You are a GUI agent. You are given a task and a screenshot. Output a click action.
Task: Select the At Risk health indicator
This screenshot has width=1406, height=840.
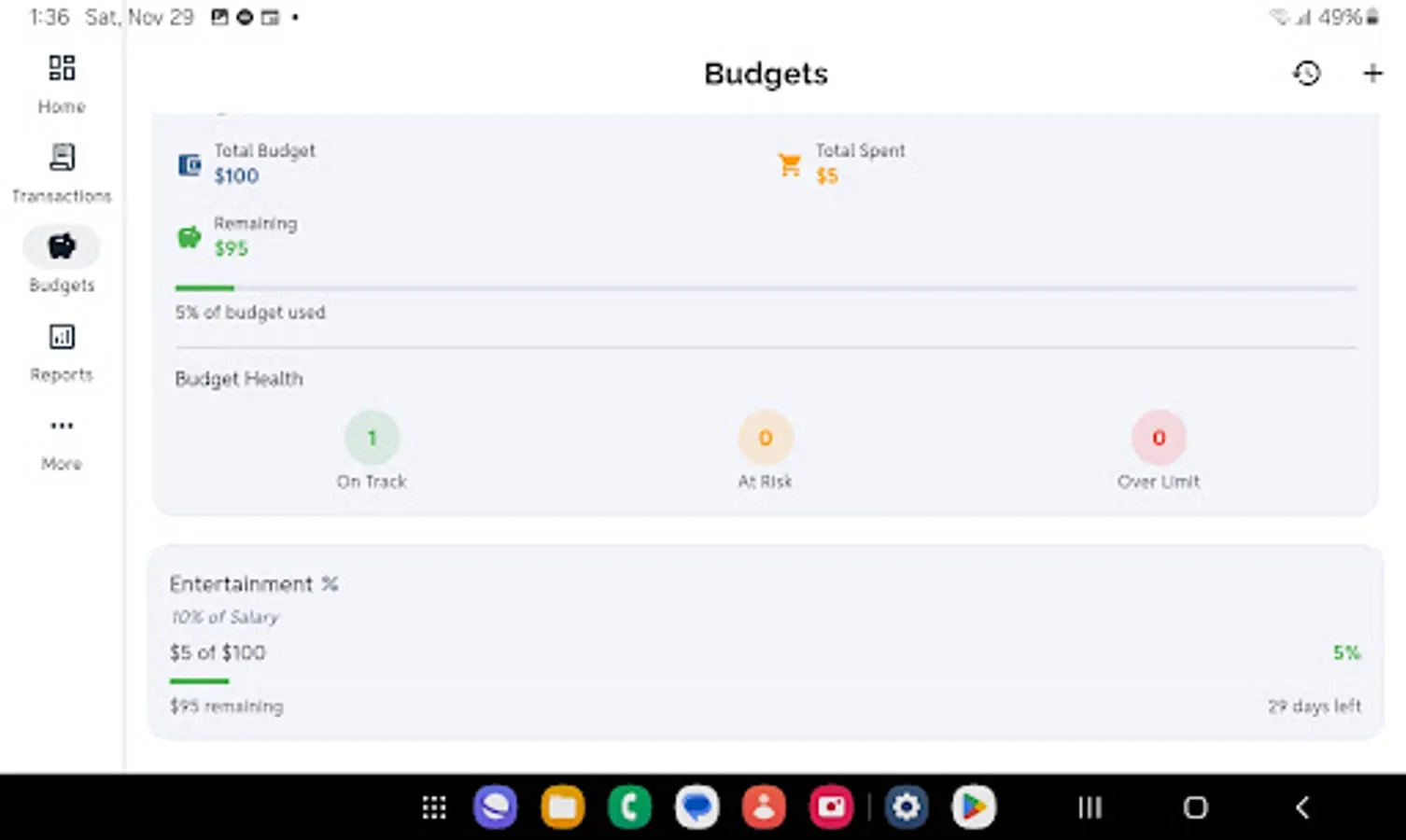(x=765, y=437)
